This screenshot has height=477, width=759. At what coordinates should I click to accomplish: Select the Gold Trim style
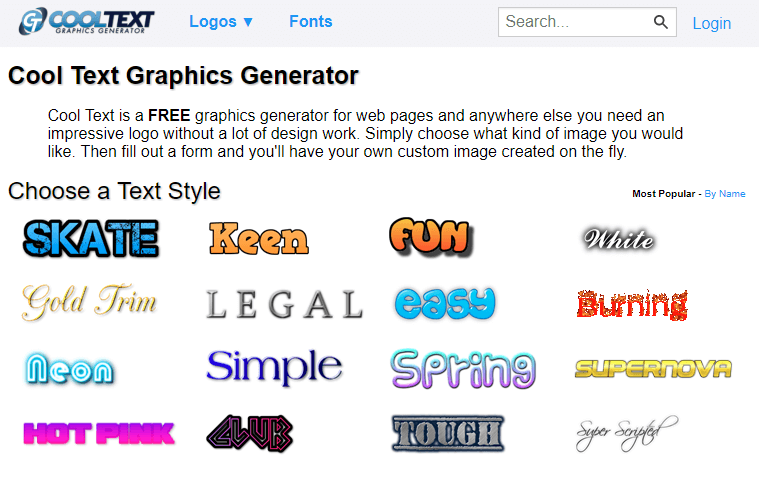89,301
